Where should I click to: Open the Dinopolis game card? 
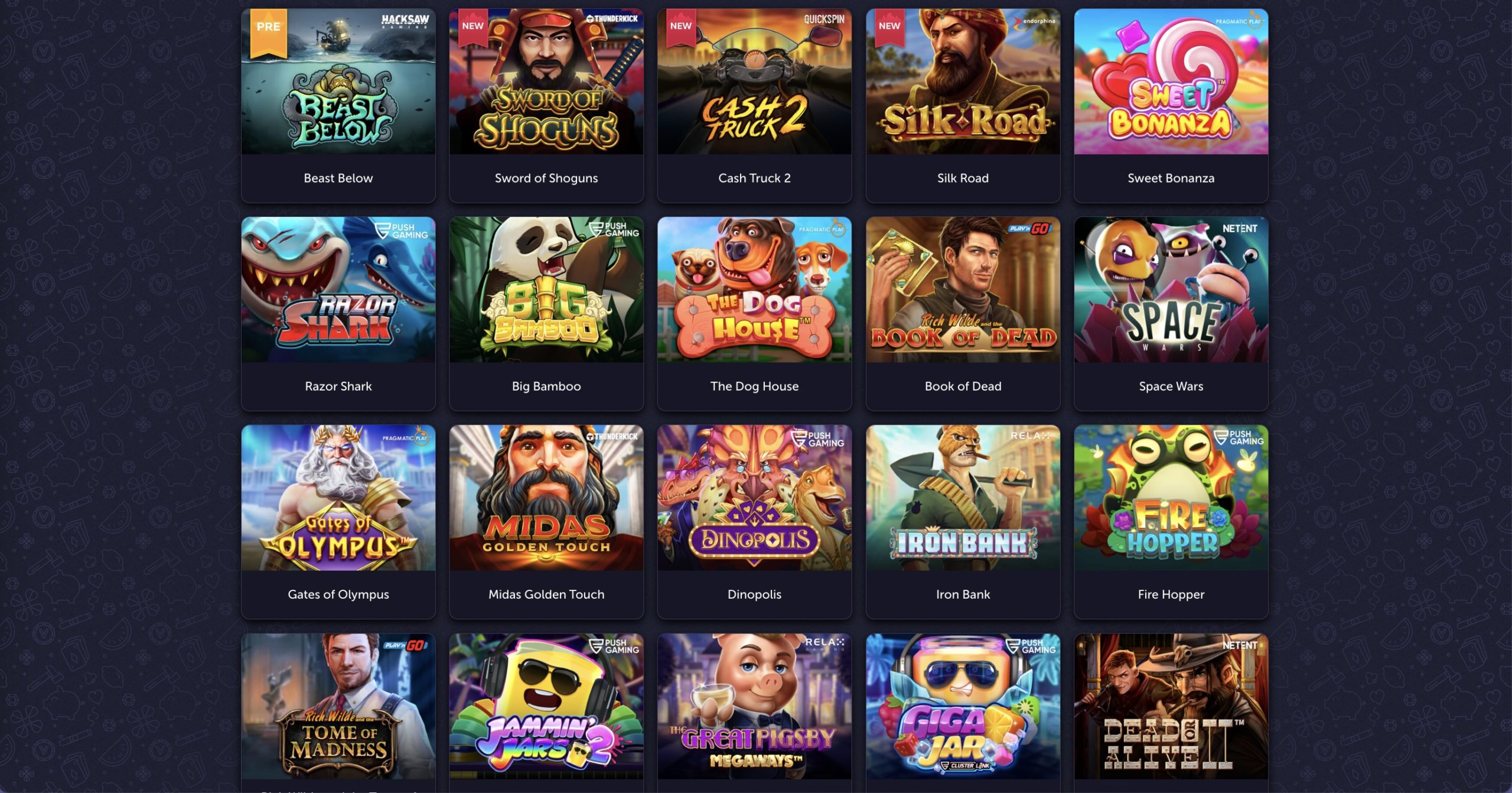pos(754,522)
